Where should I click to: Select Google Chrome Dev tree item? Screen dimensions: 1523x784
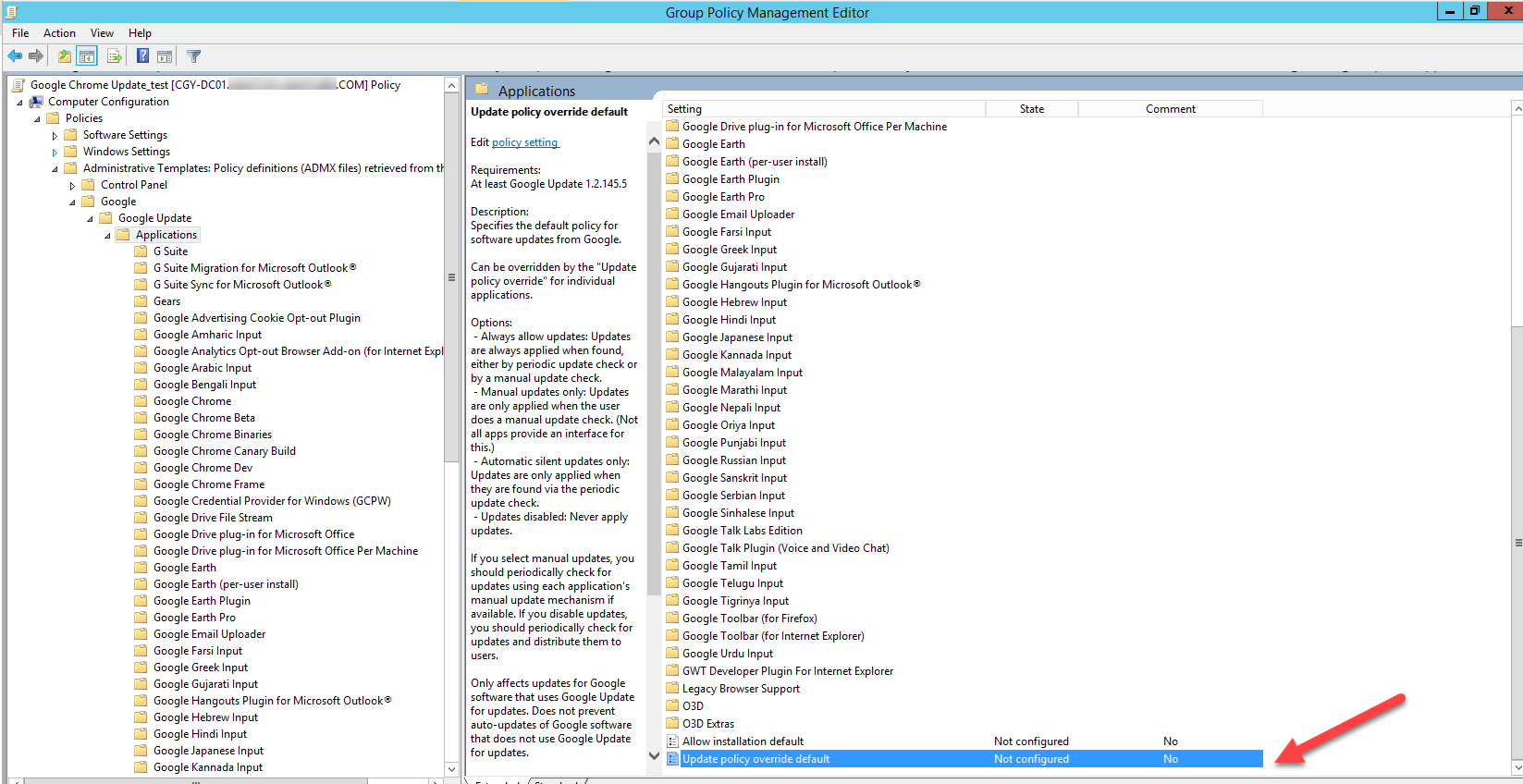[x=203, y=468]
